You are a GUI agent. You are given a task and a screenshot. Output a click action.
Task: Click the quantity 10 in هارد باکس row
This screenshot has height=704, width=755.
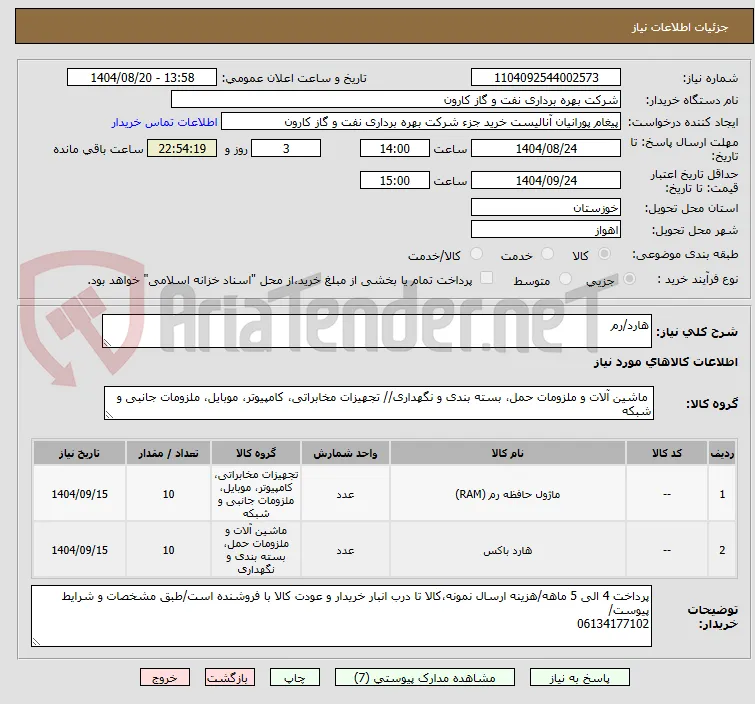pos(168,550)
